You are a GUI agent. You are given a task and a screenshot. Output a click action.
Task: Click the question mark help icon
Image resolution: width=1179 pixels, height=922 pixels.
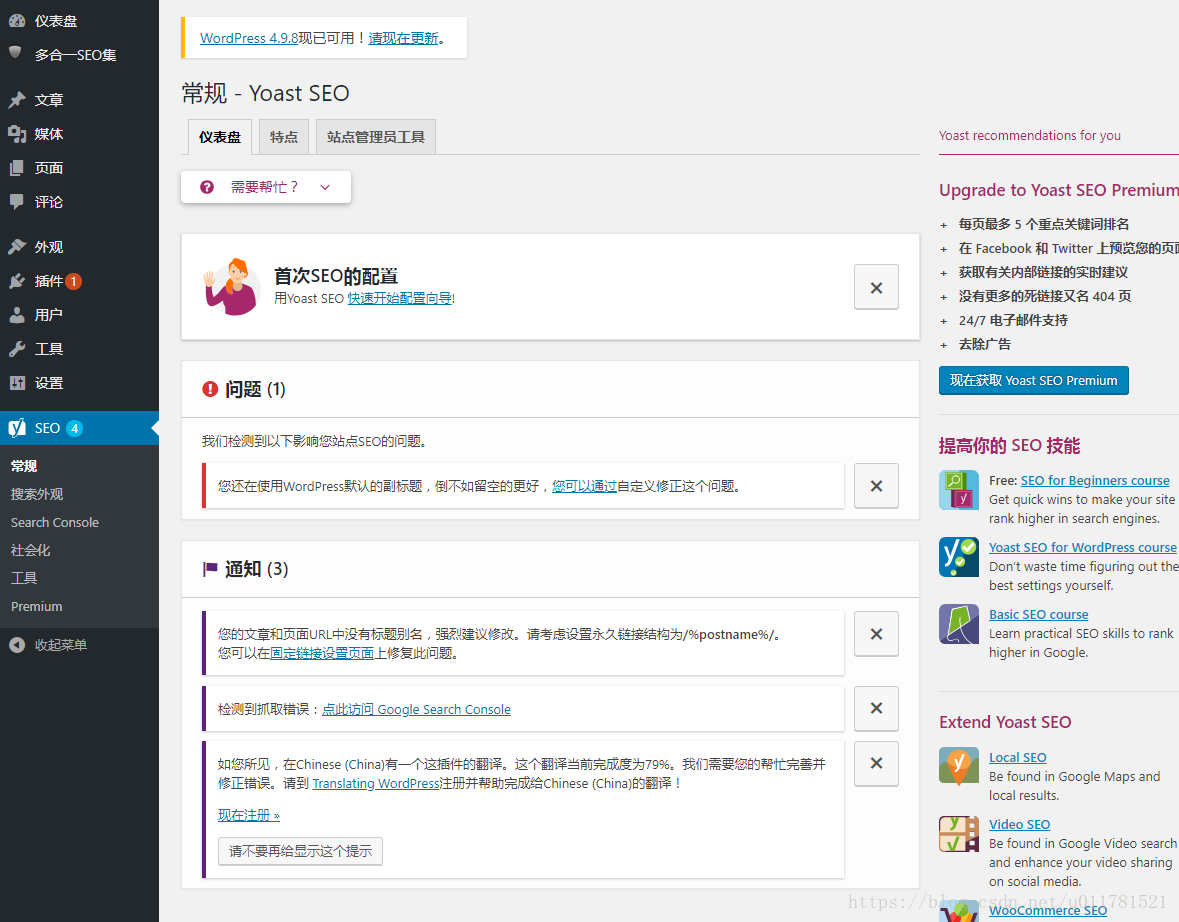coord(207,187)
